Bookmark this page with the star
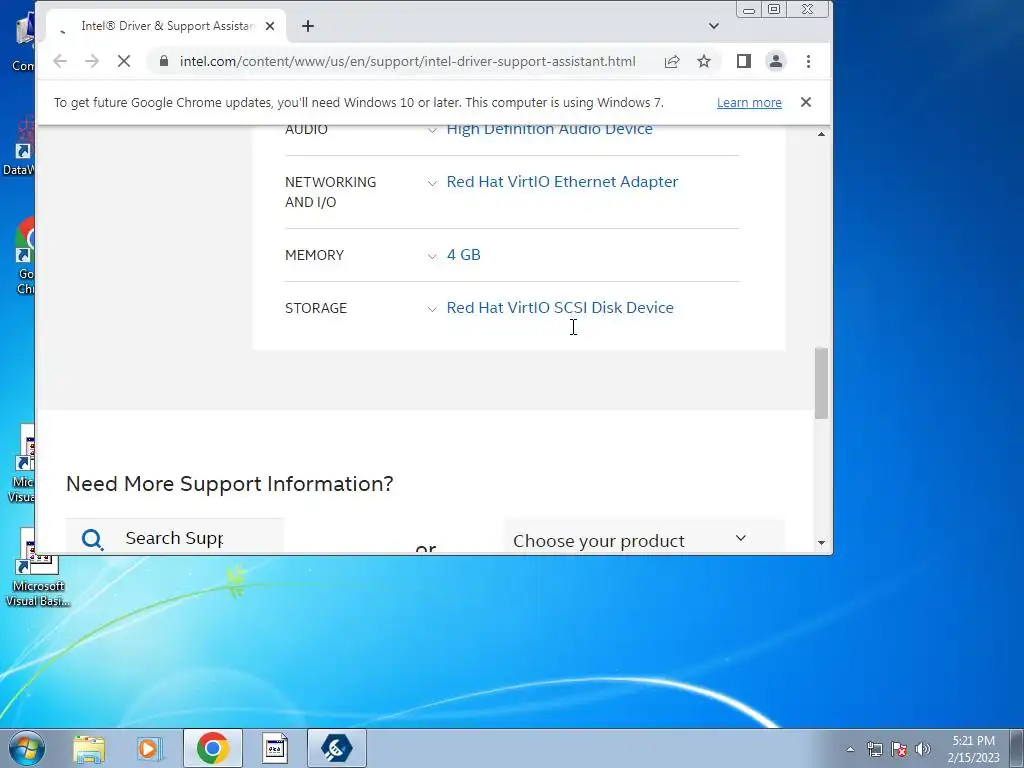This screenshot has width=1024, height=768. pos(703,61)
